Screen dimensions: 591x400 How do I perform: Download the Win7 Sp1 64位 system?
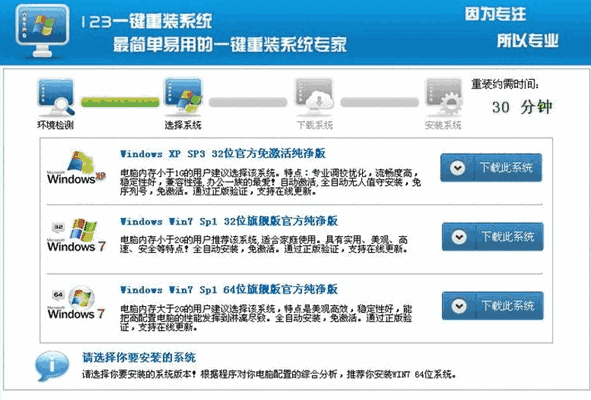point(493,306)
